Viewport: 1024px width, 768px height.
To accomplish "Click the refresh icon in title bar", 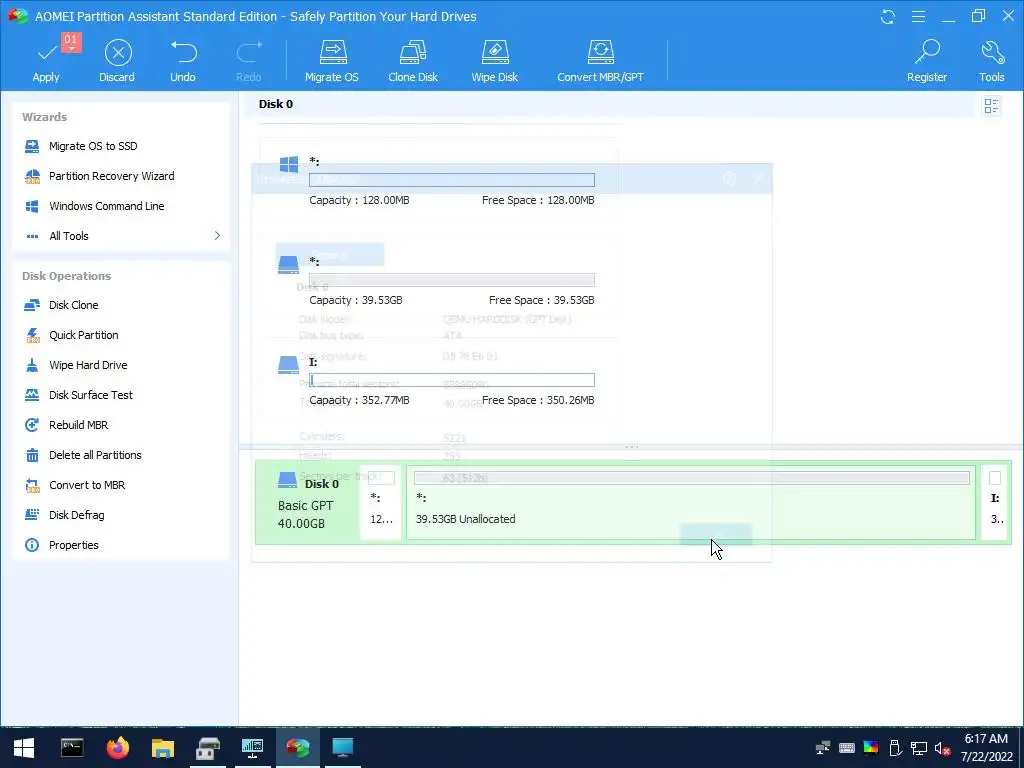I will (888, 16).
